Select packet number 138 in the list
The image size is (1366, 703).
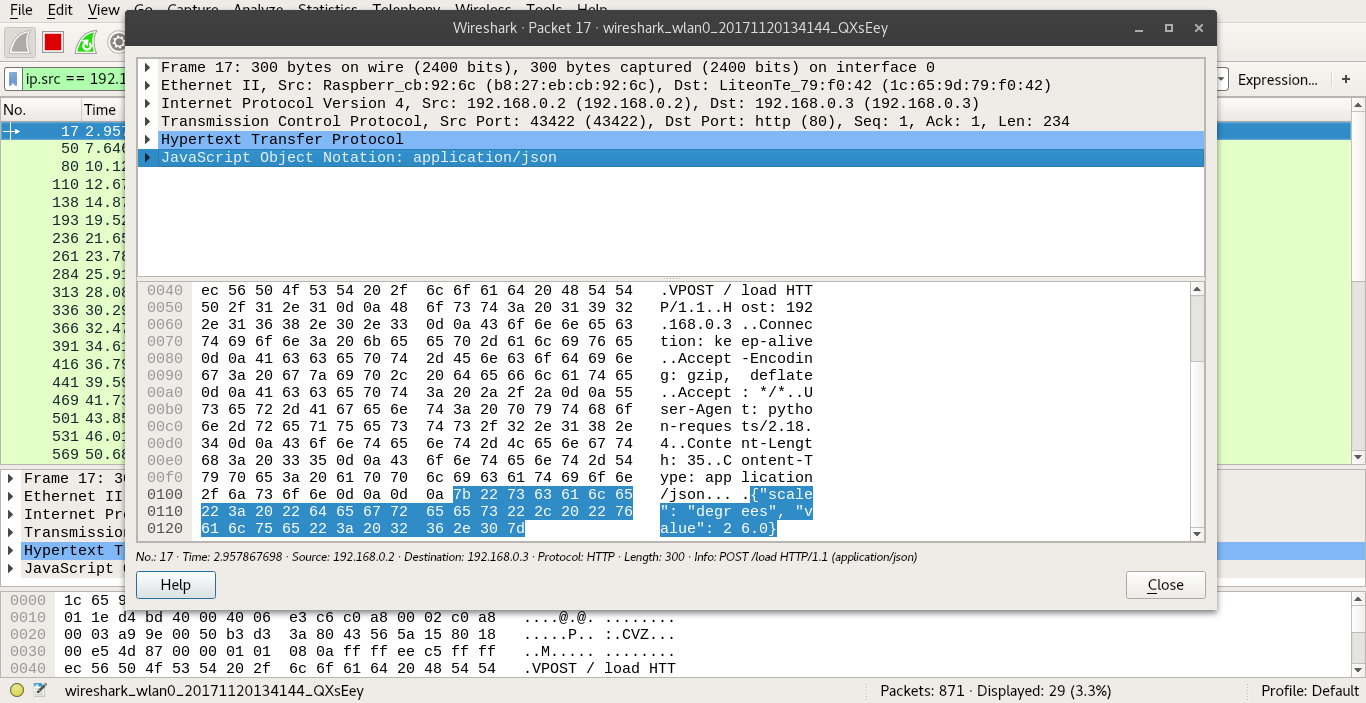click(64, 203)
